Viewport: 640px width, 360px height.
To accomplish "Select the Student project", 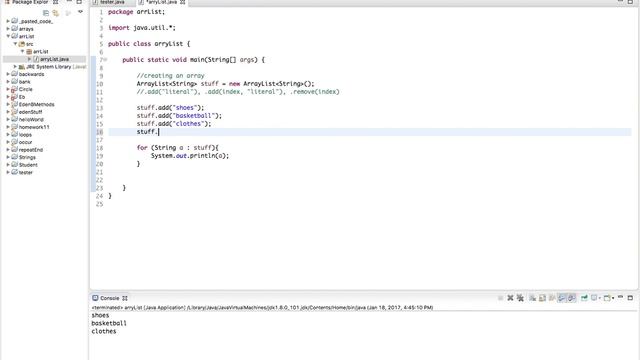I will pos(28,165).
